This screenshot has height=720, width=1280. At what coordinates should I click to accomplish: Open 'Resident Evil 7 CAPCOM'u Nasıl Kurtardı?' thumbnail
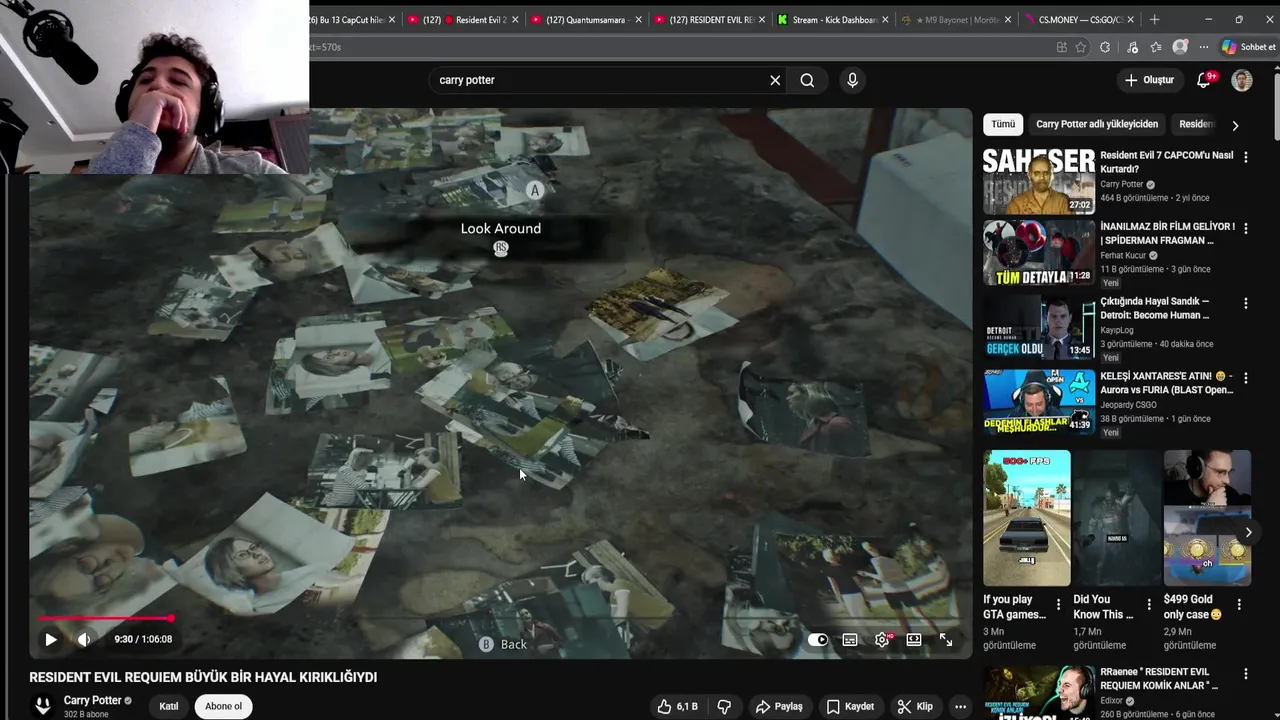(1039, 182)
